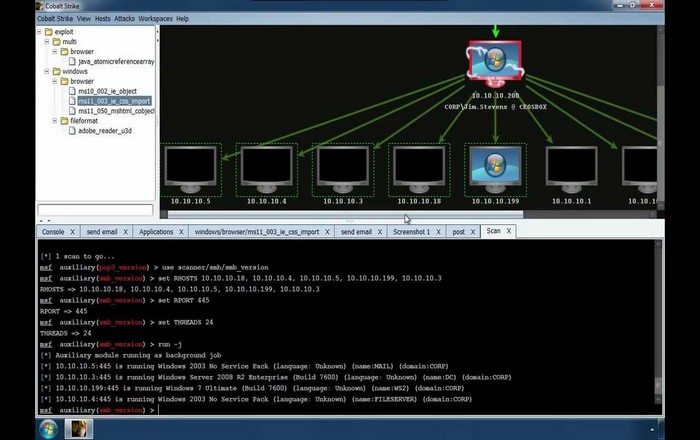The height and width of the screenshot is (440, 700).
Task: Close the ms11_003_ie_css_import tab
Action: point(327,232)
